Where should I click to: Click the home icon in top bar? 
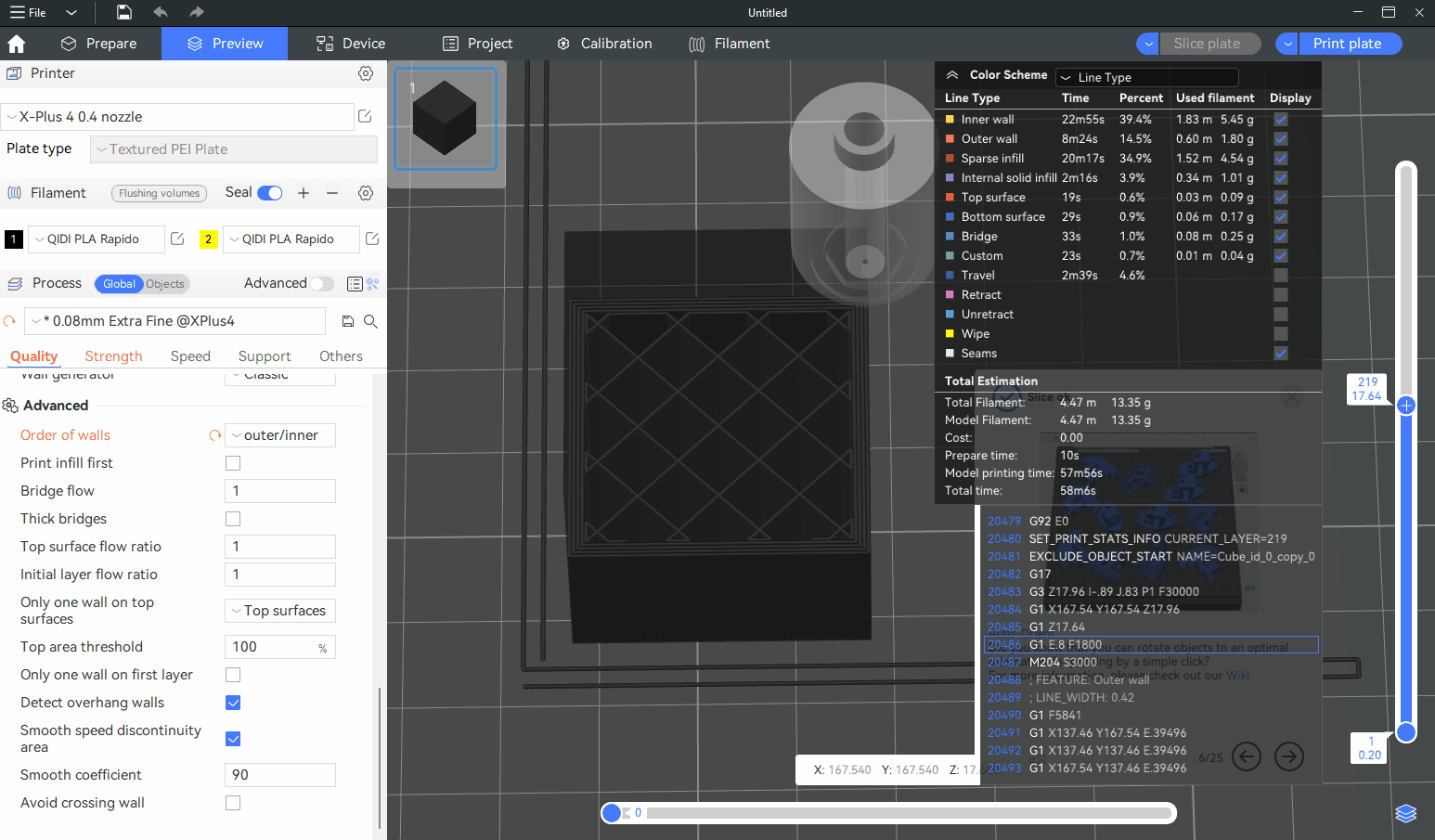[x=17, y=44]
